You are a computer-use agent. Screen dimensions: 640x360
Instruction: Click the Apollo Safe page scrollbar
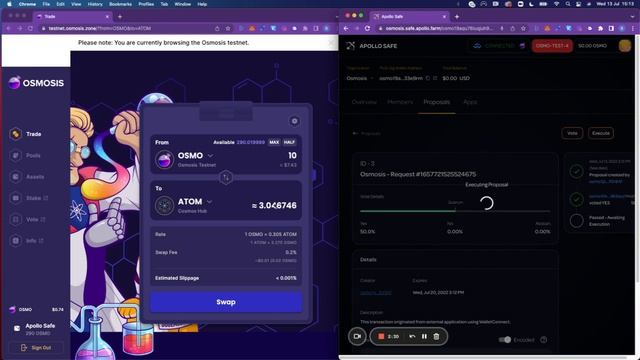pyautogui.click(x=637, y=159)
